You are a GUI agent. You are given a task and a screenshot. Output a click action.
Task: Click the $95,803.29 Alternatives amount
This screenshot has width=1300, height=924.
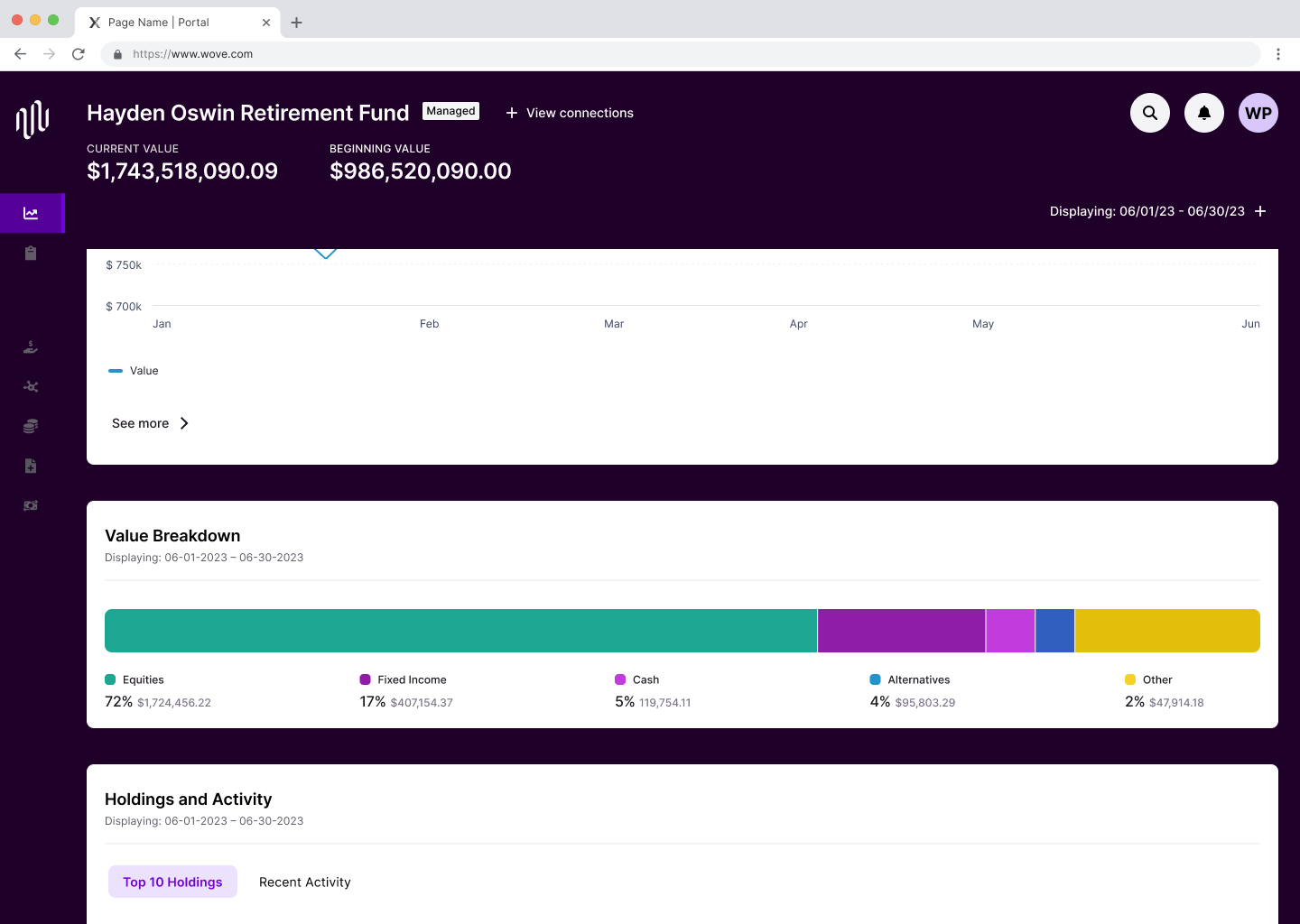click(x=925, y=703)
